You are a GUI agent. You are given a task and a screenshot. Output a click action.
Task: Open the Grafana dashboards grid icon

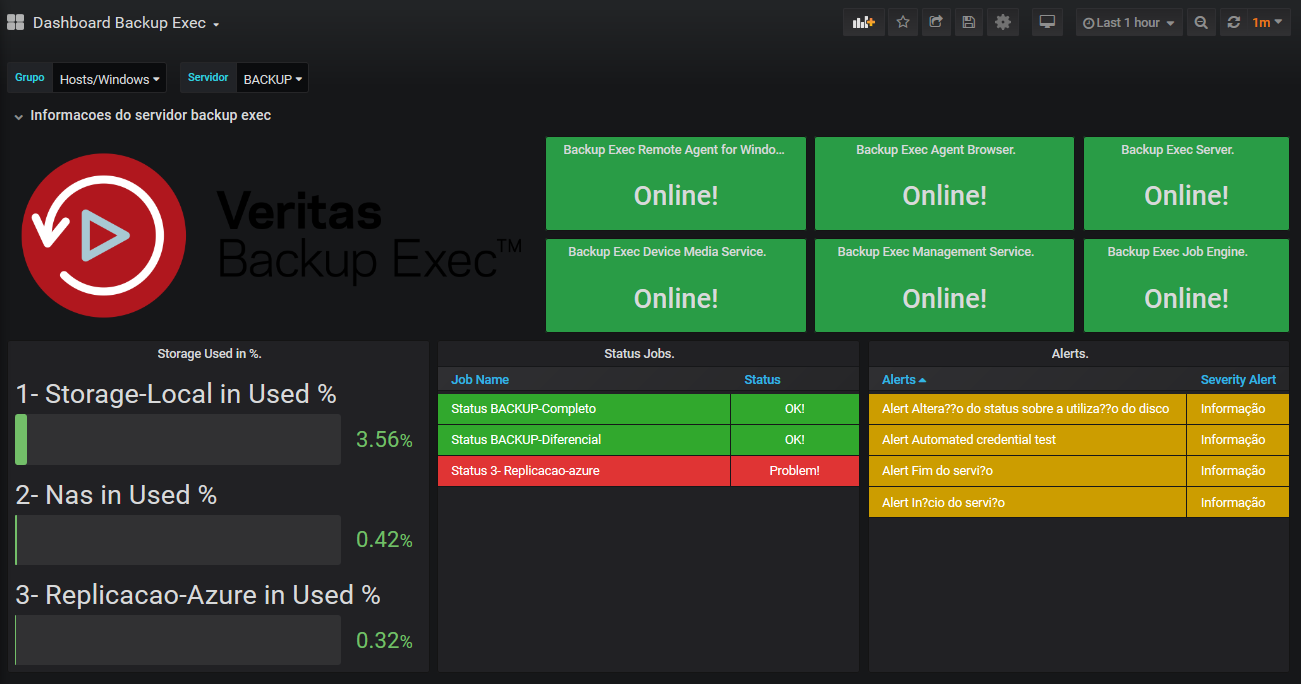(15, 22)
